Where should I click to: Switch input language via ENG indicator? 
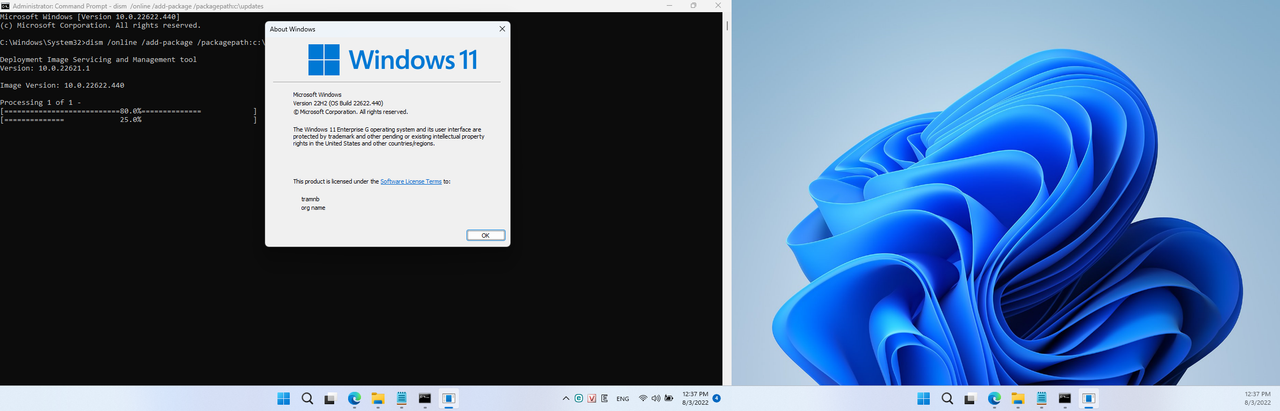click(x=623, y=398)
